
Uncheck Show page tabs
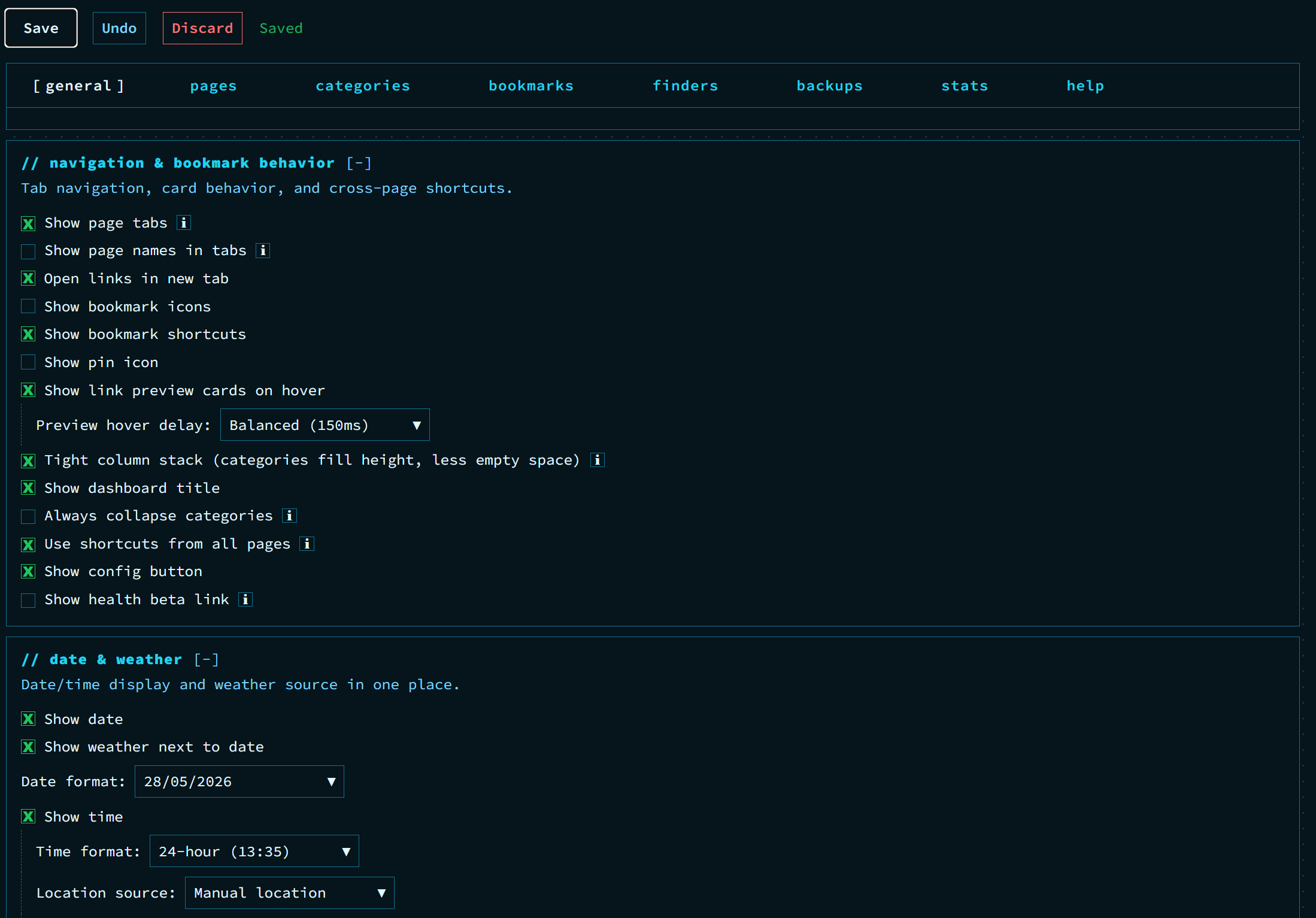pos(28,223)
